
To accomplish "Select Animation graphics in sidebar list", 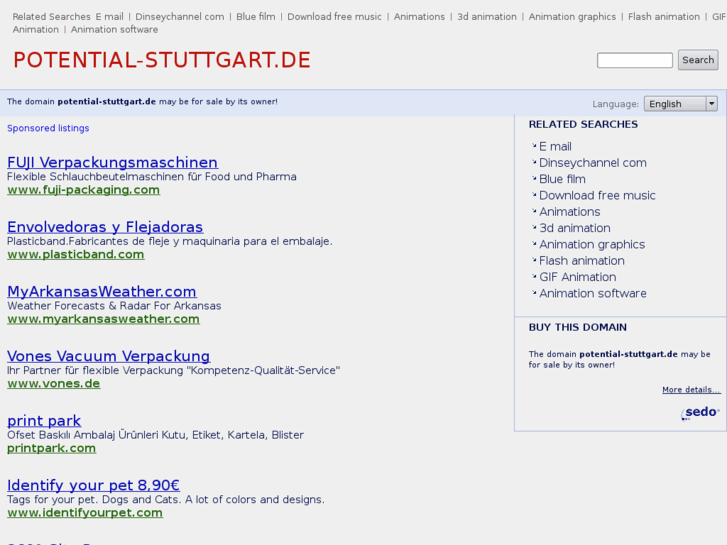I will click(x=592, y=244).
